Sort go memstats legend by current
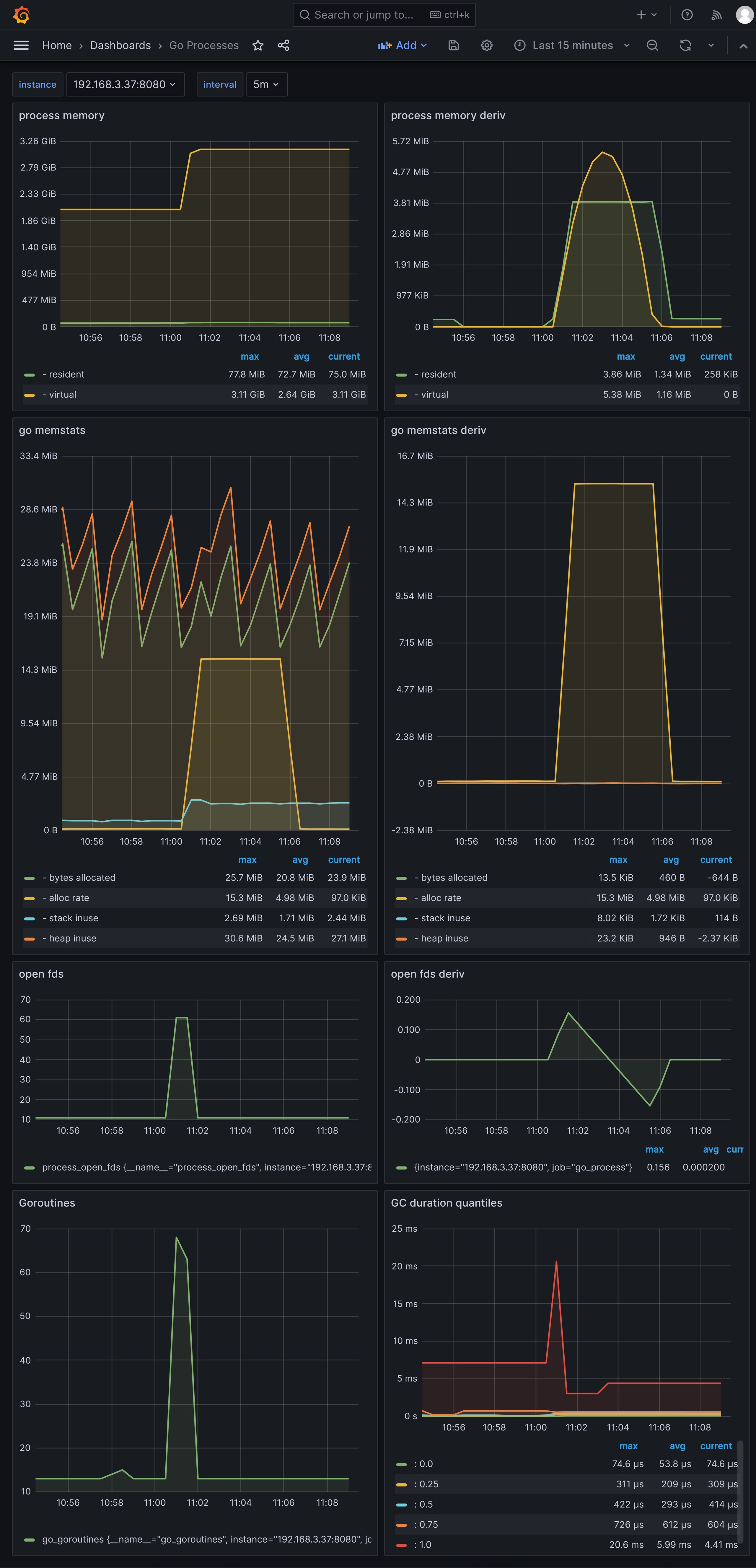This screenshot has height=1568, width=756. (344, 860)
